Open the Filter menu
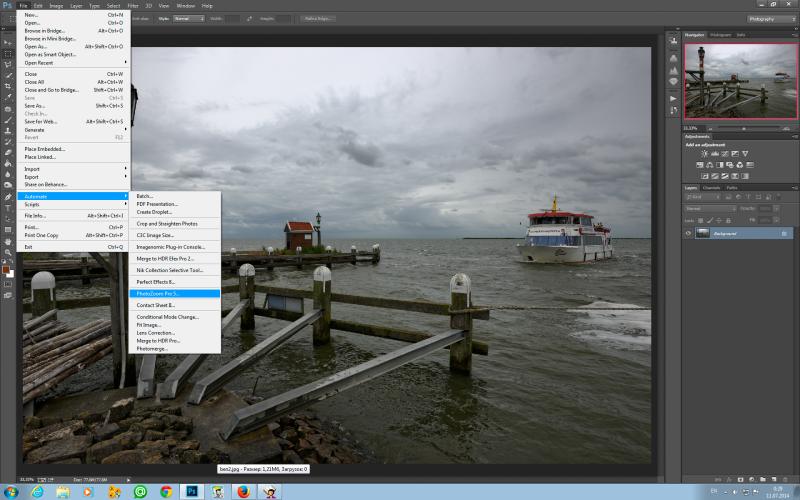Screen dimensions: 800x500 [x=133, y=6]
